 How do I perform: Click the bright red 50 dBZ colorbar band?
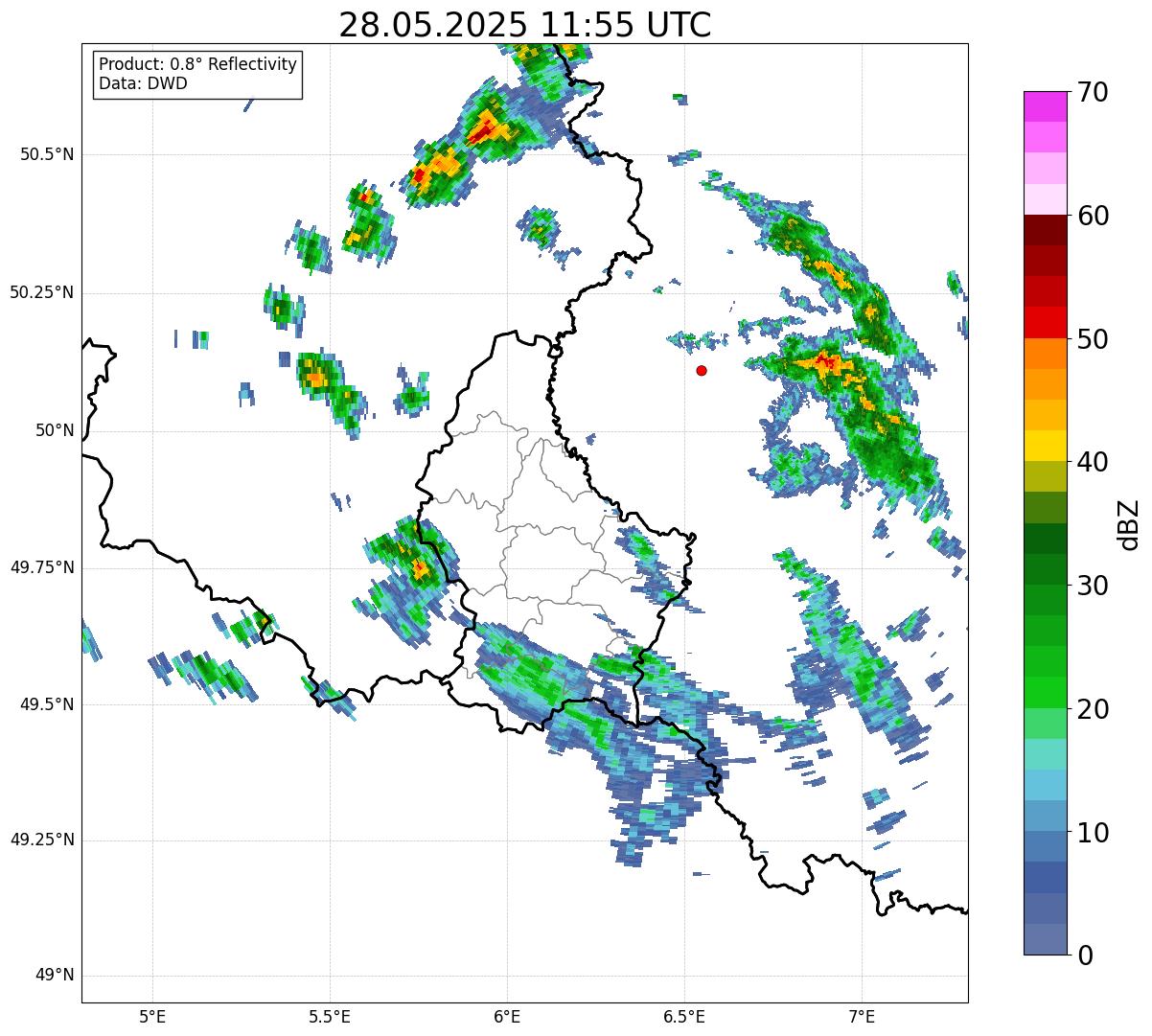[x=1045, y=323]
